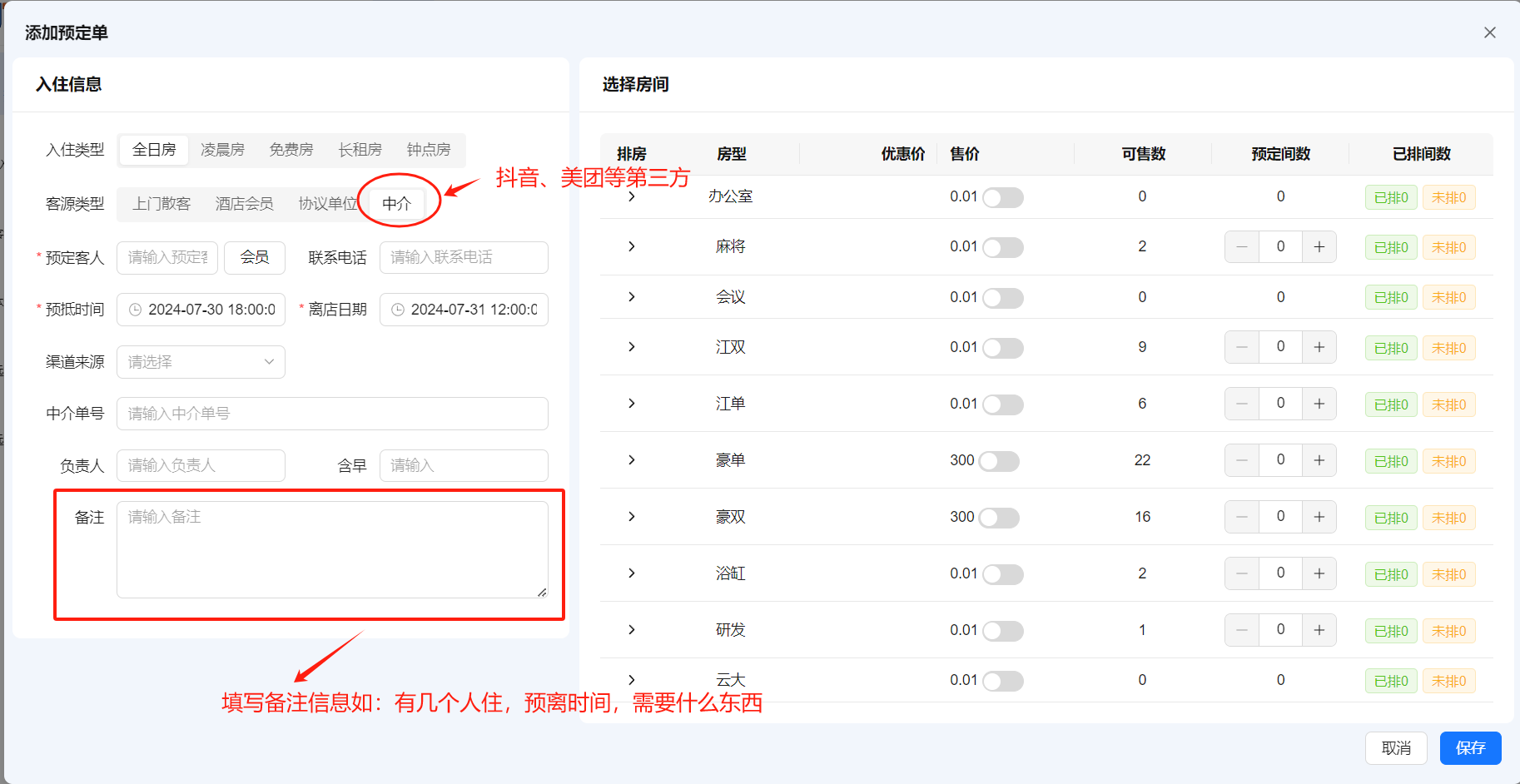This screenshot has height=784, width=1520.
Task: Click the clock icon in 离店日期 field
Action: (398, 310)
